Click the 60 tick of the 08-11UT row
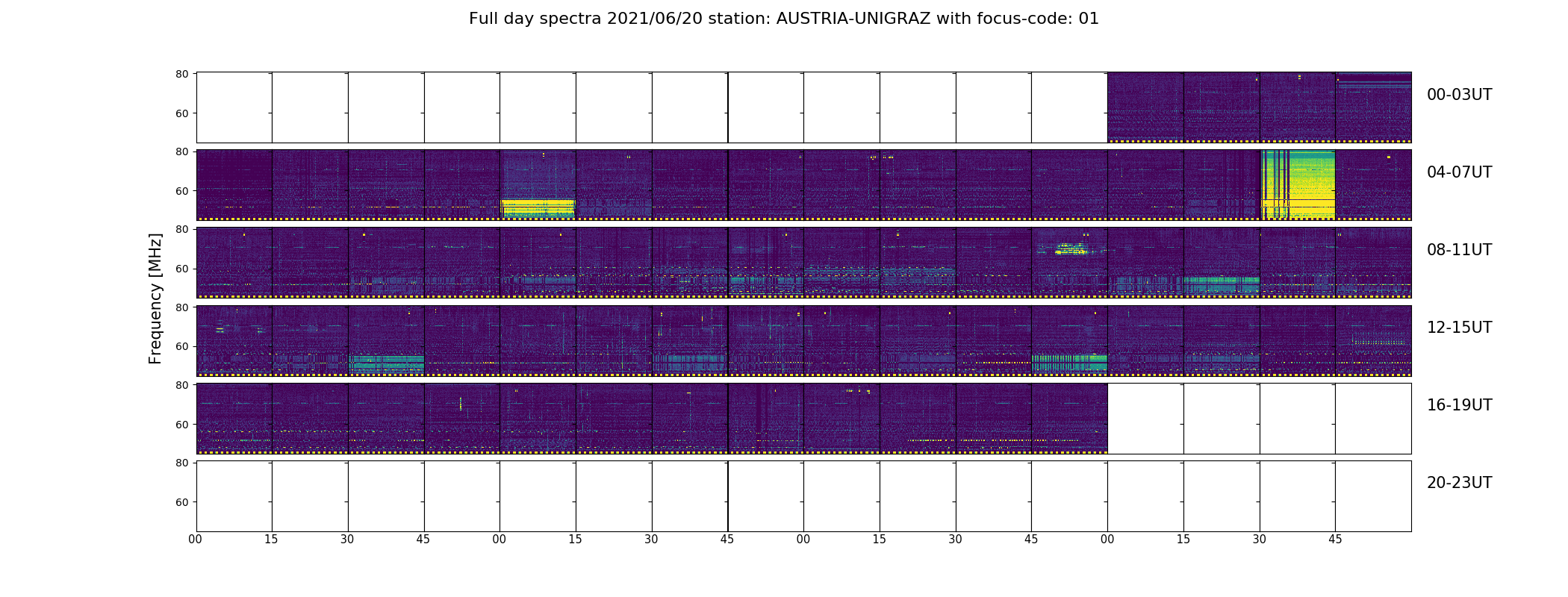This screenshot has width=1568, height=597. (x=181, y=269)
